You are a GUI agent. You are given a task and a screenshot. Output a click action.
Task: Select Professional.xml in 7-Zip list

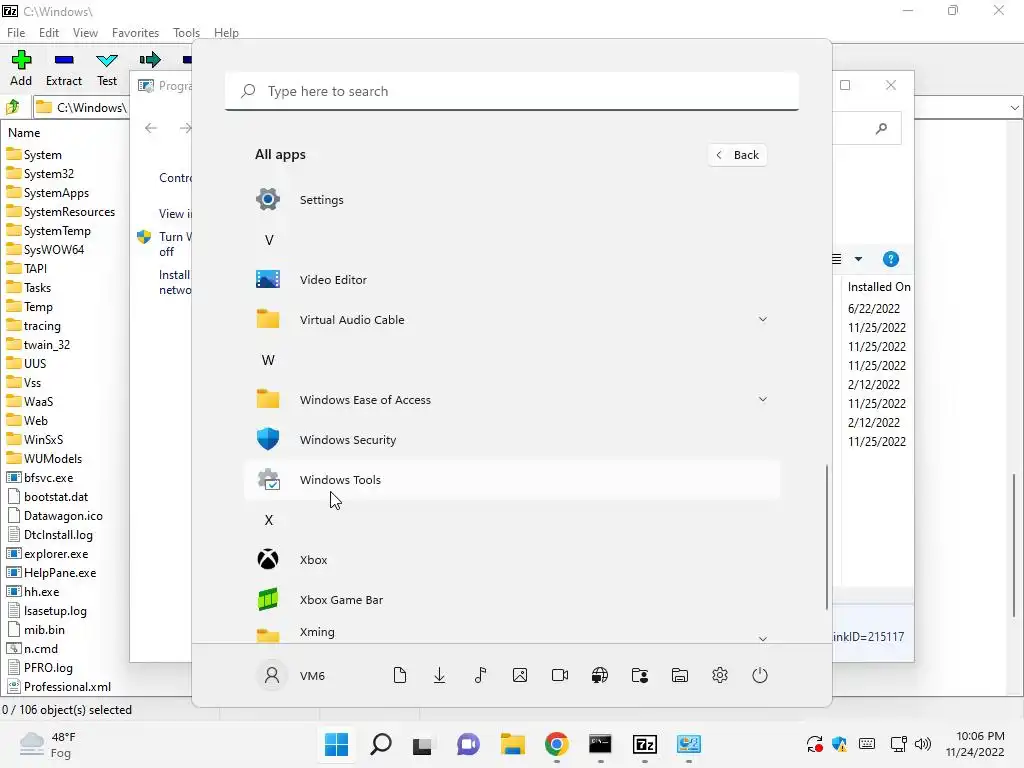(x=59, y=686)
